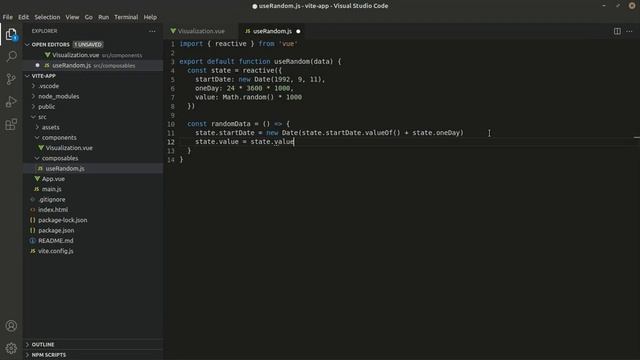Click the 'reactive' import on line 1
The height and width of the screenshot is (360, 640).
click(x=231, y=44)
